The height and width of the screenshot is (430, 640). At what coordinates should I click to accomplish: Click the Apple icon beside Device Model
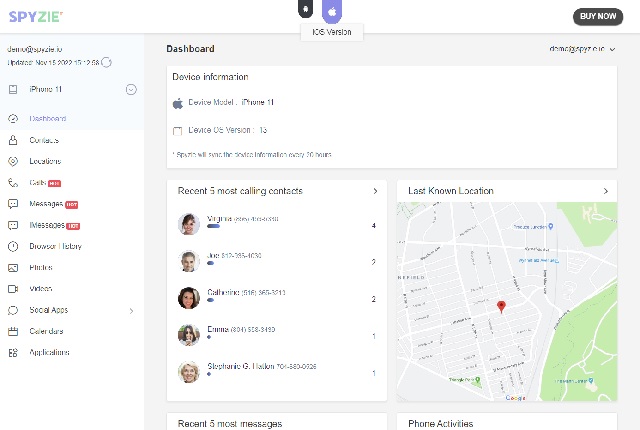(x=178, y=103)
